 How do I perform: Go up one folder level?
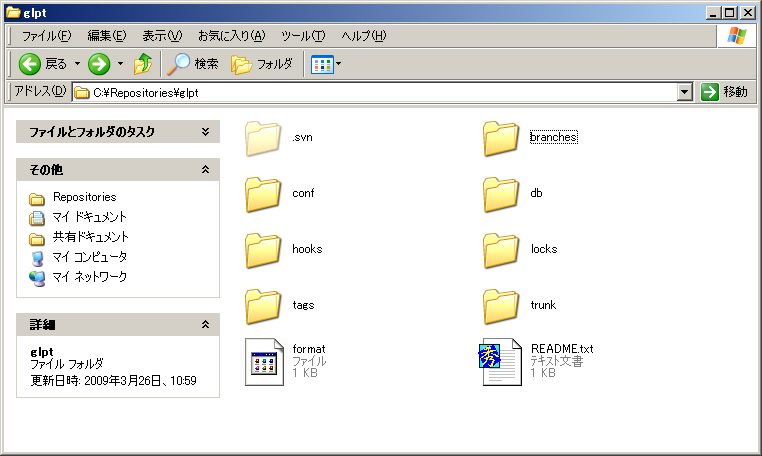[143, 64]
